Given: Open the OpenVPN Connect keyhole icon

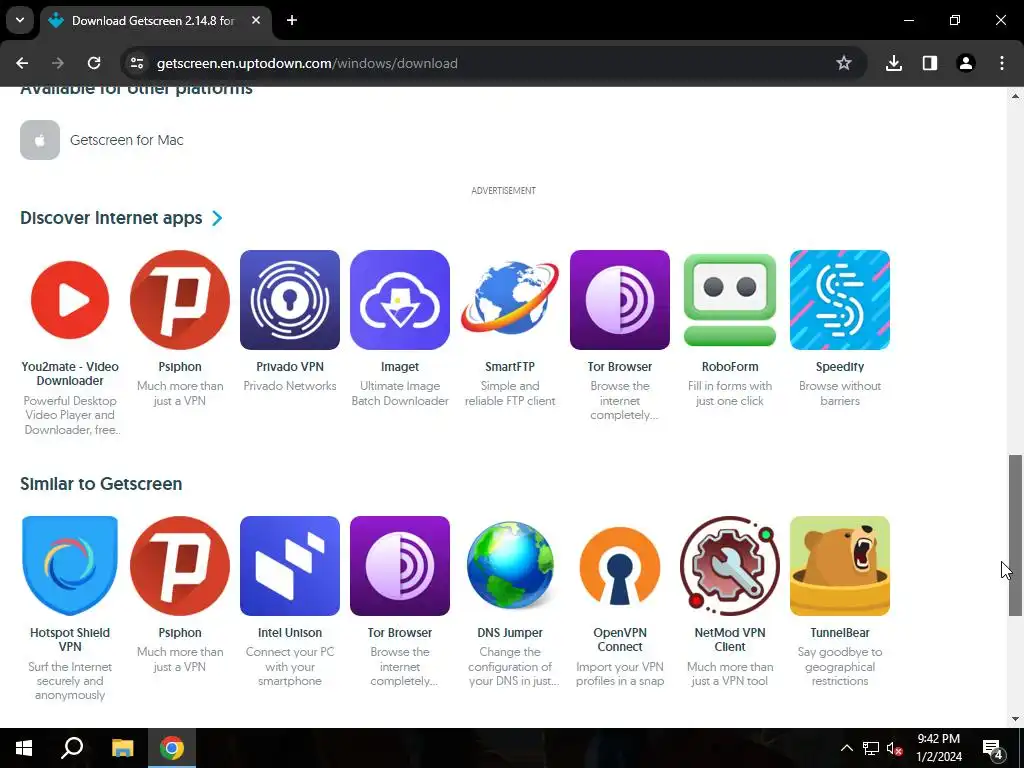Looking at the screenshot, I should 620,566.
